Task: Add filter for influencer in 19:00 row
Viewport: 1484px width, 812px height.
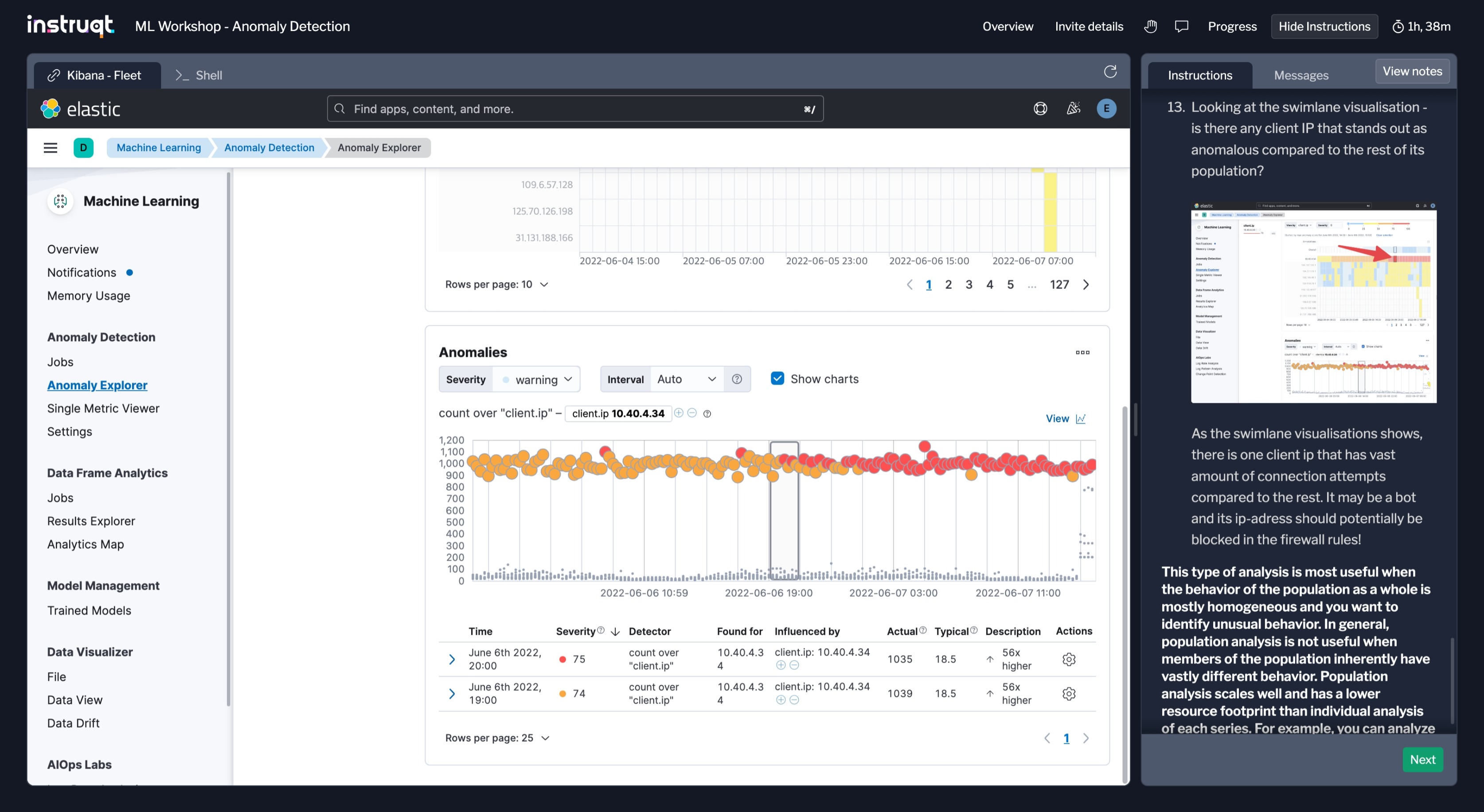Action: (781, 700)
